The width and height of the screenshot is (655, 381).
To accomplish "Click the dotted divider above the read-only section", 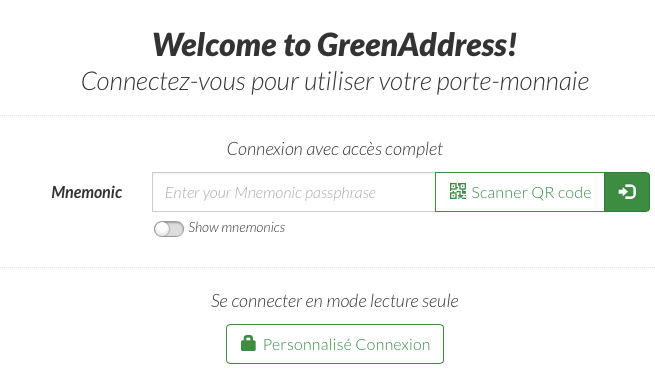I will click(x=328, y=267).
